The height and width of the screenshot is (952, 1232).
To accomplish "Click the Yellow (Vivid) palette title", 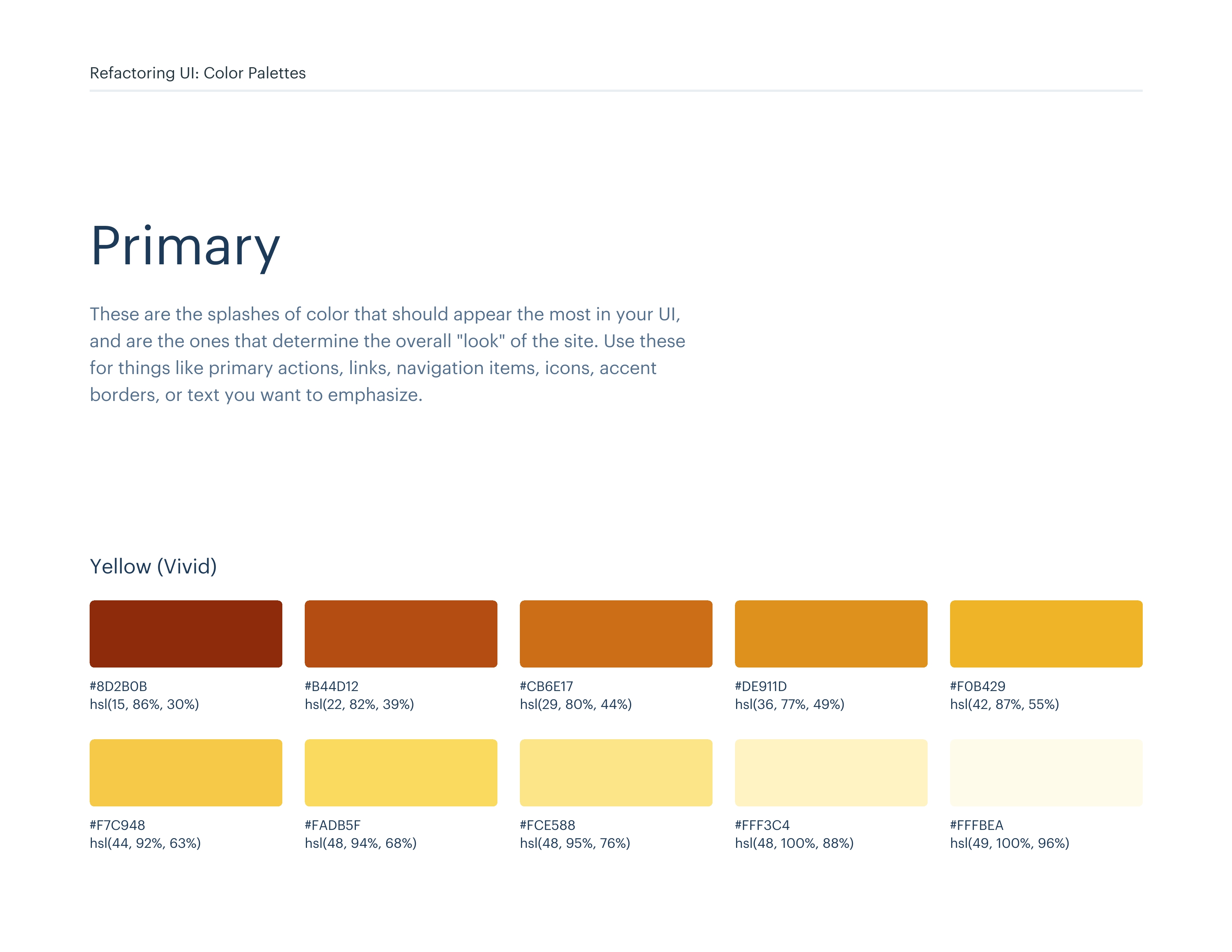I will pos(153,566).
